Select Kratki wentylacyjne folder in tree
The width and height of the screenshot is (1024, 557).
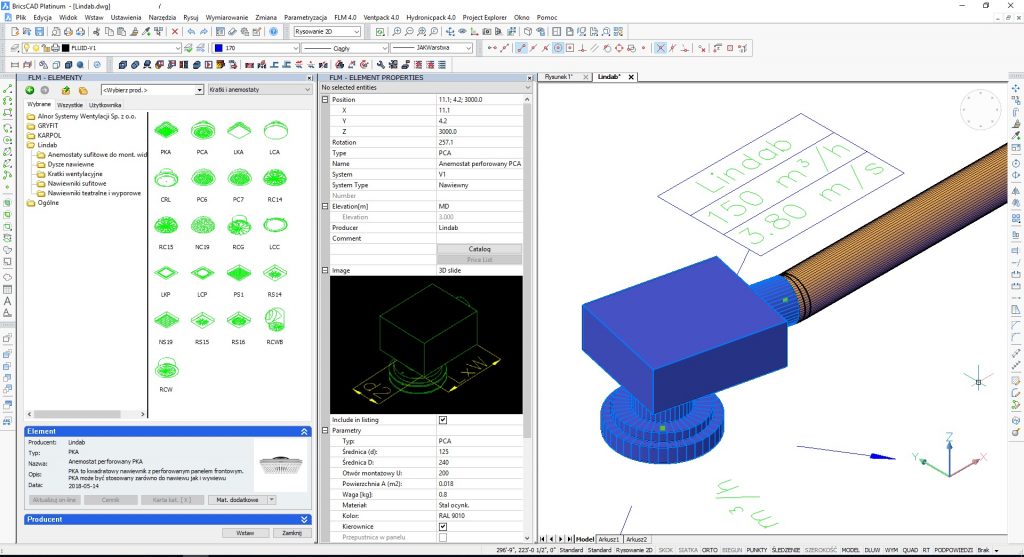click(x=73, y=173)
